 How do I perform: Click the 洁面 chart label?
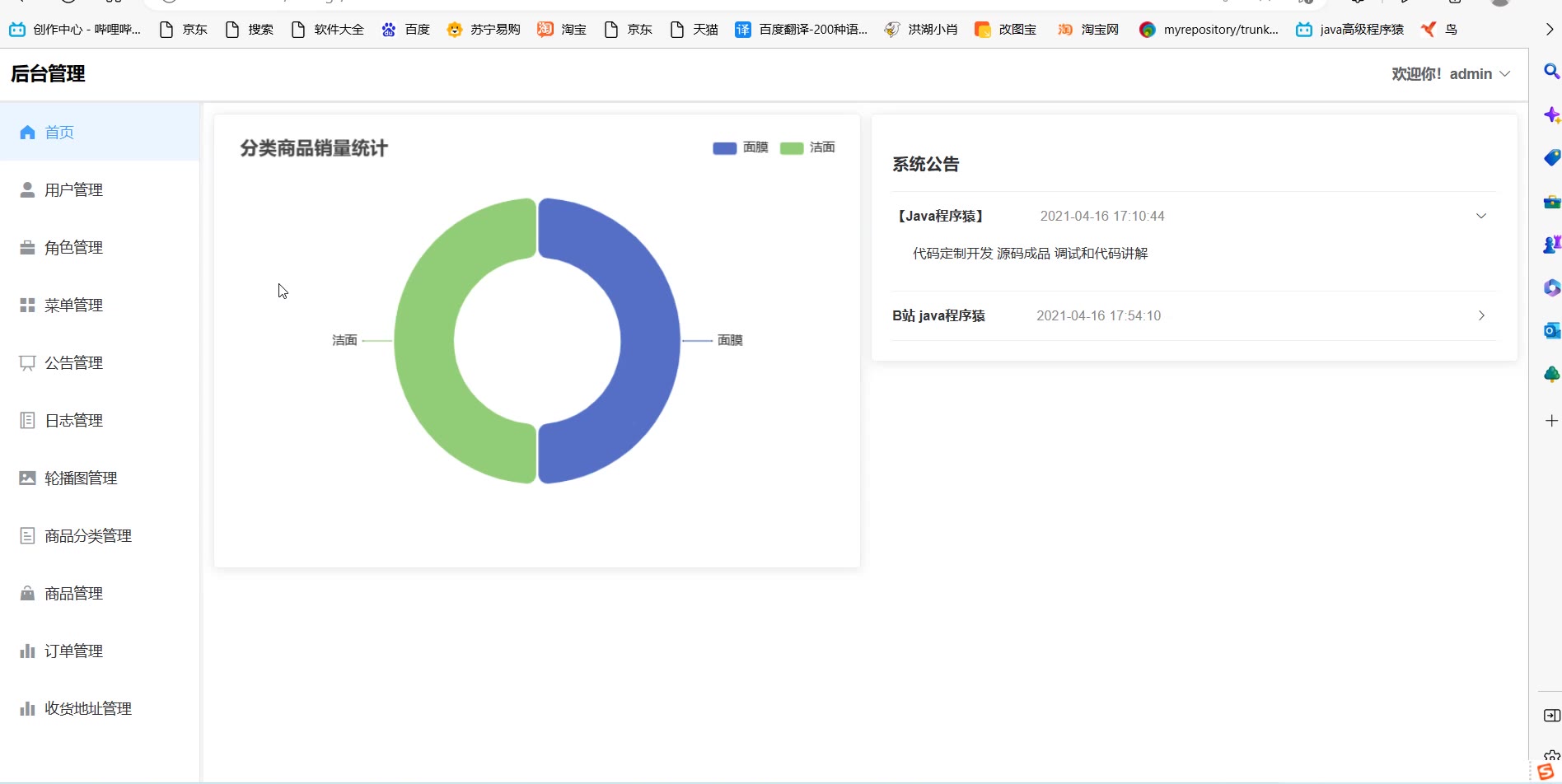[344, 340]
